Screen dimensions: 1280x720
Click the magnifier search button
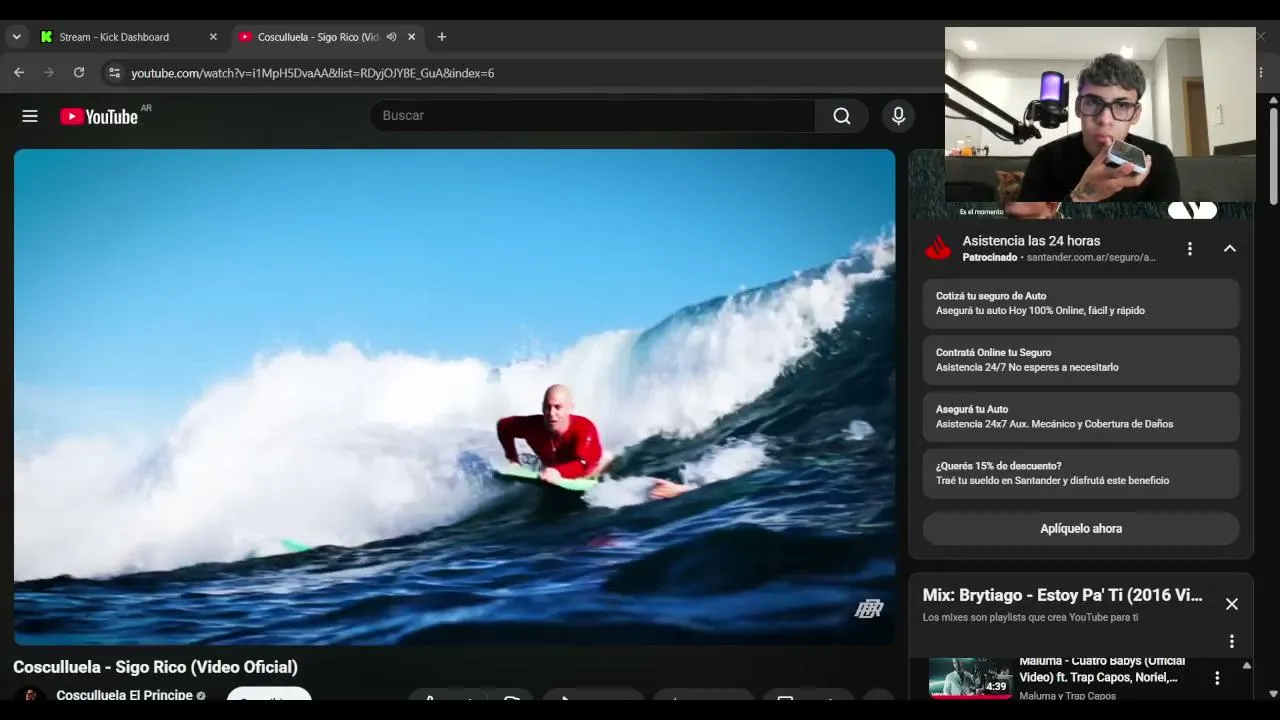coord(842,116)
